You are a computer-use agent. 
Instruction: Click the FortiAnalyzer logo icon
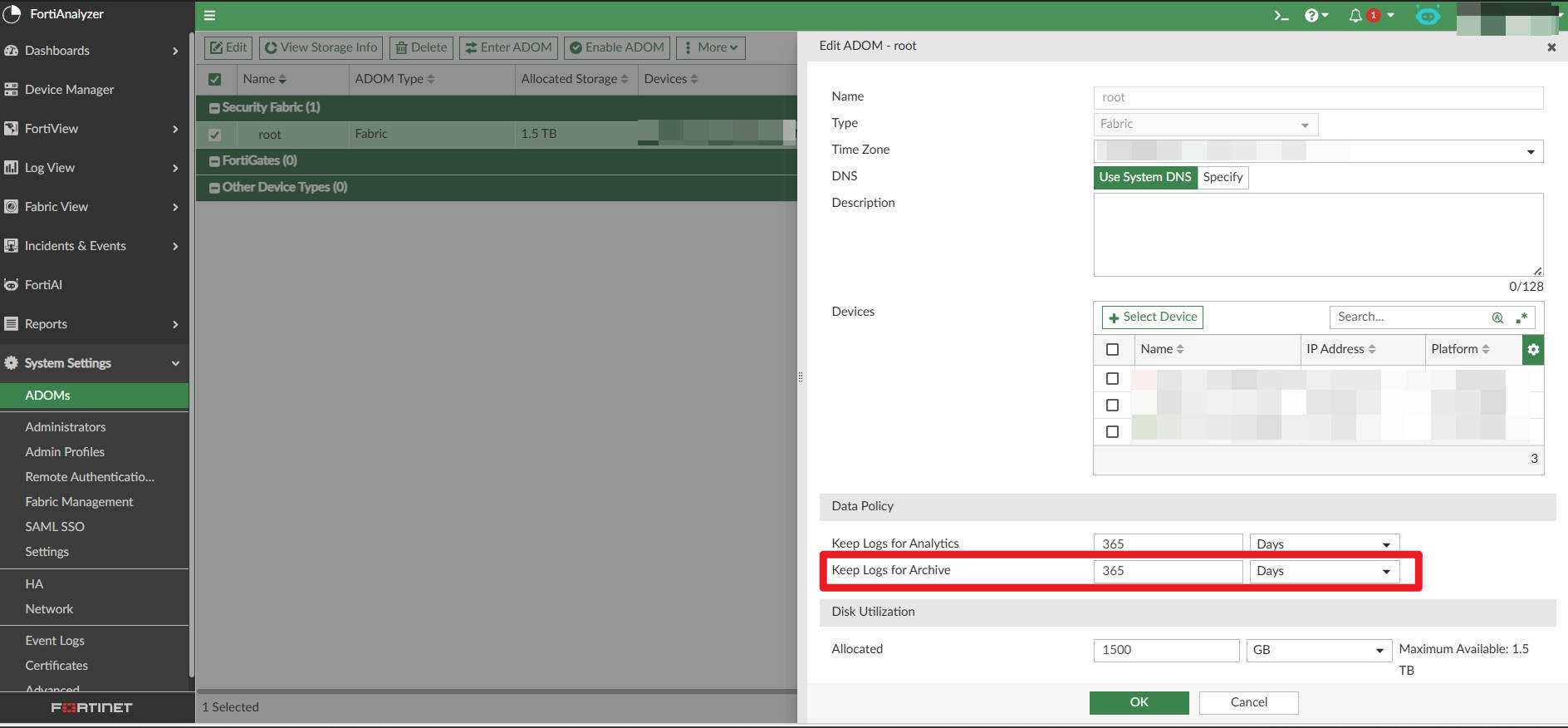pos(12,13)
